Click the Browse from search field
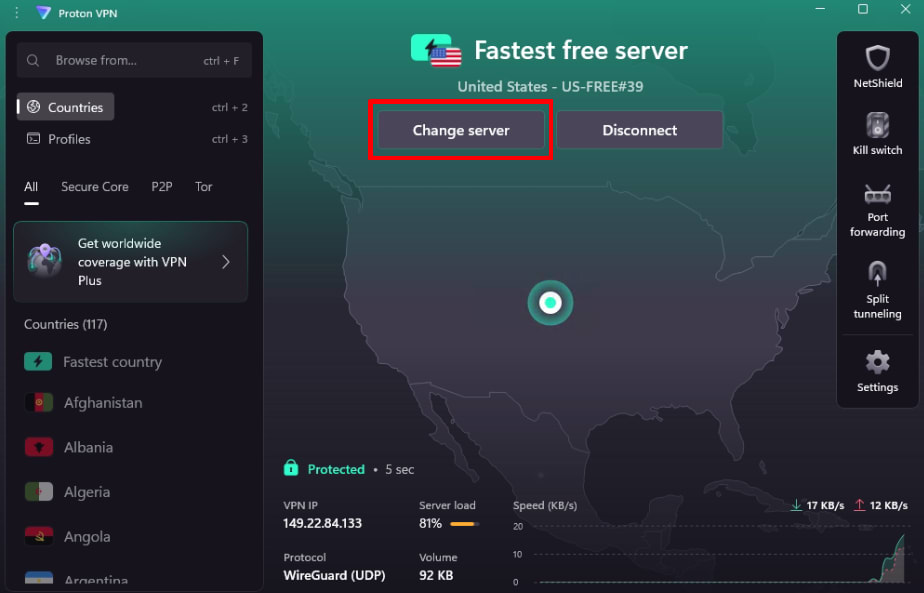The width and height of the screenshot is (924, 593). [x=134, y=60]
